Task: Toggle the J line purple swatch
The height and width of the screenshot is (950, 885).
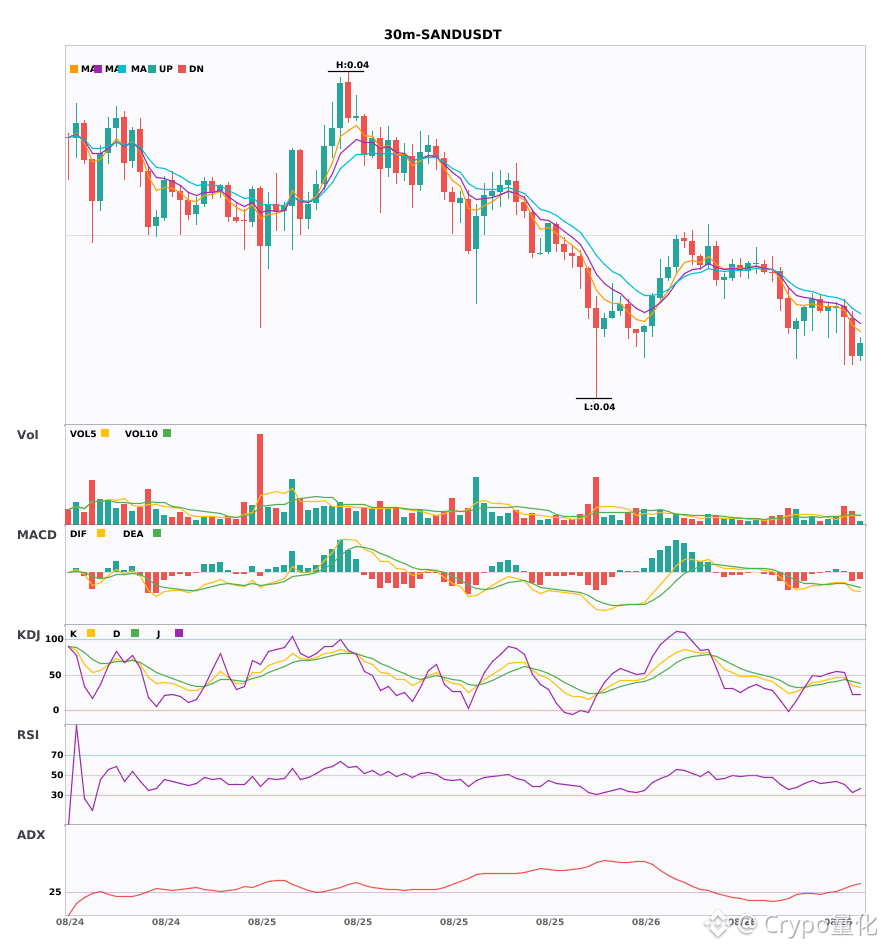Action: (179, 633)
